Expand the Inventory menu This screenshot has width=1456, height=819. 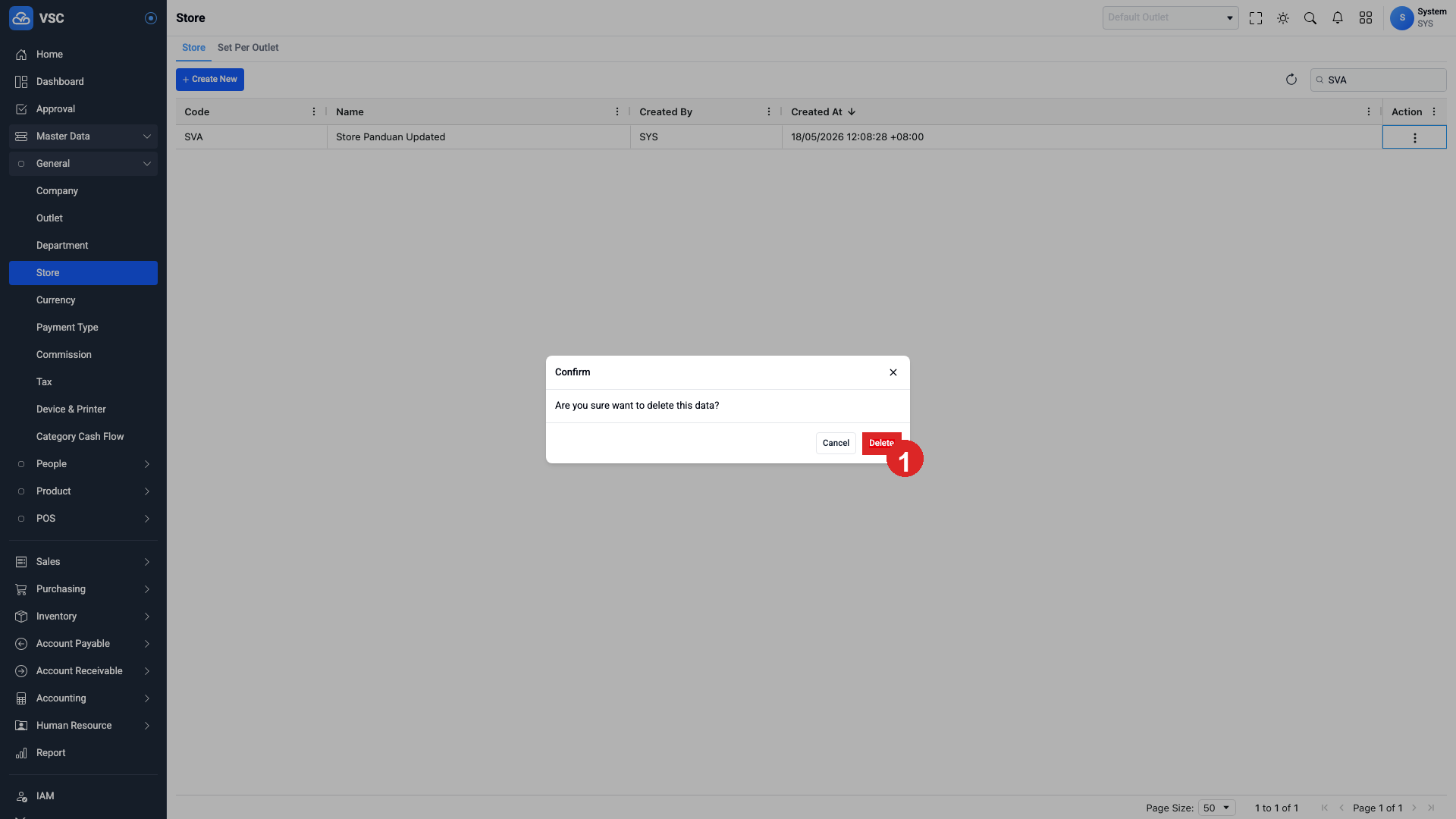click(x=83, y=617)
